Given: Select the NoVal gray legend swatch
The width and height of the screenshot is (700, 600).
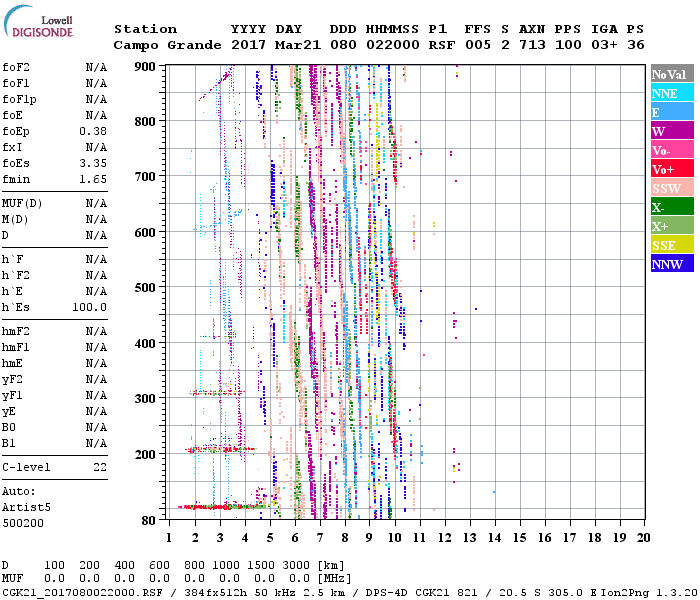Looking at the screenshot, I should click(x=672, y=74).
